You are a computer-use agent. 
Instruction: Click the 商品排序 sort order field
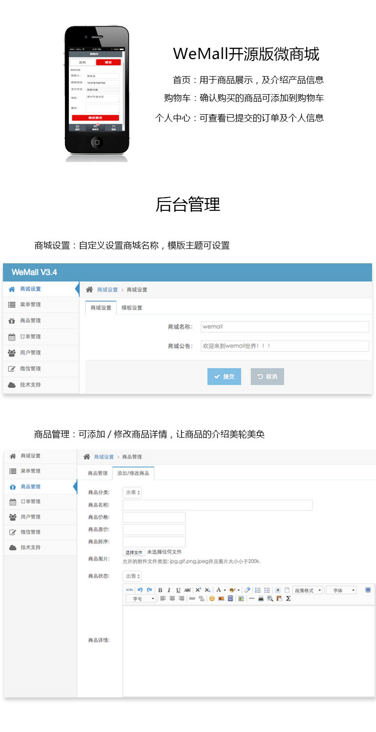154,542
